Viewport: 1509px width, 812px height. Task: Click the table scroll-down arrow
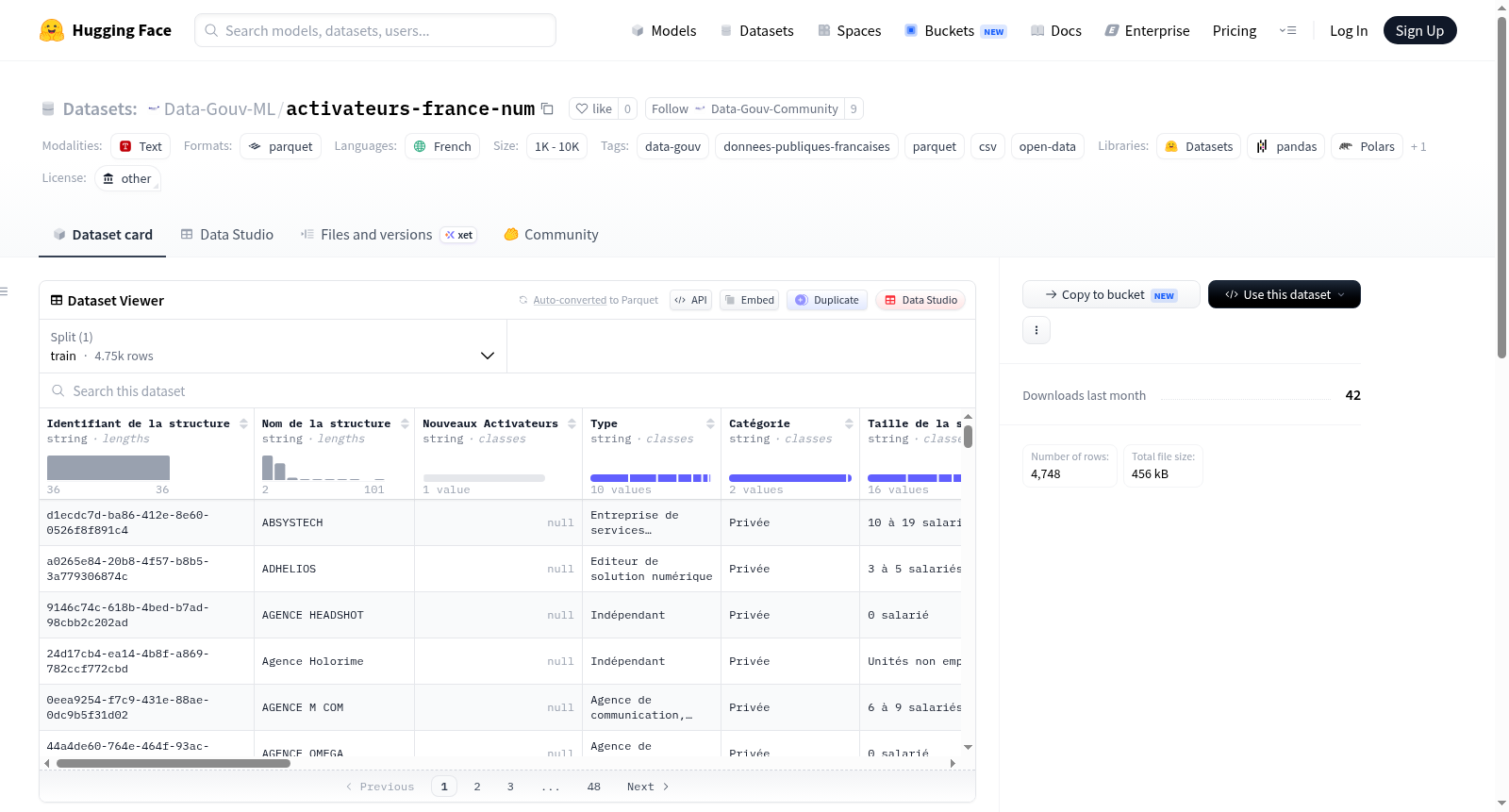pyautogui.click(x=968, y=747)
